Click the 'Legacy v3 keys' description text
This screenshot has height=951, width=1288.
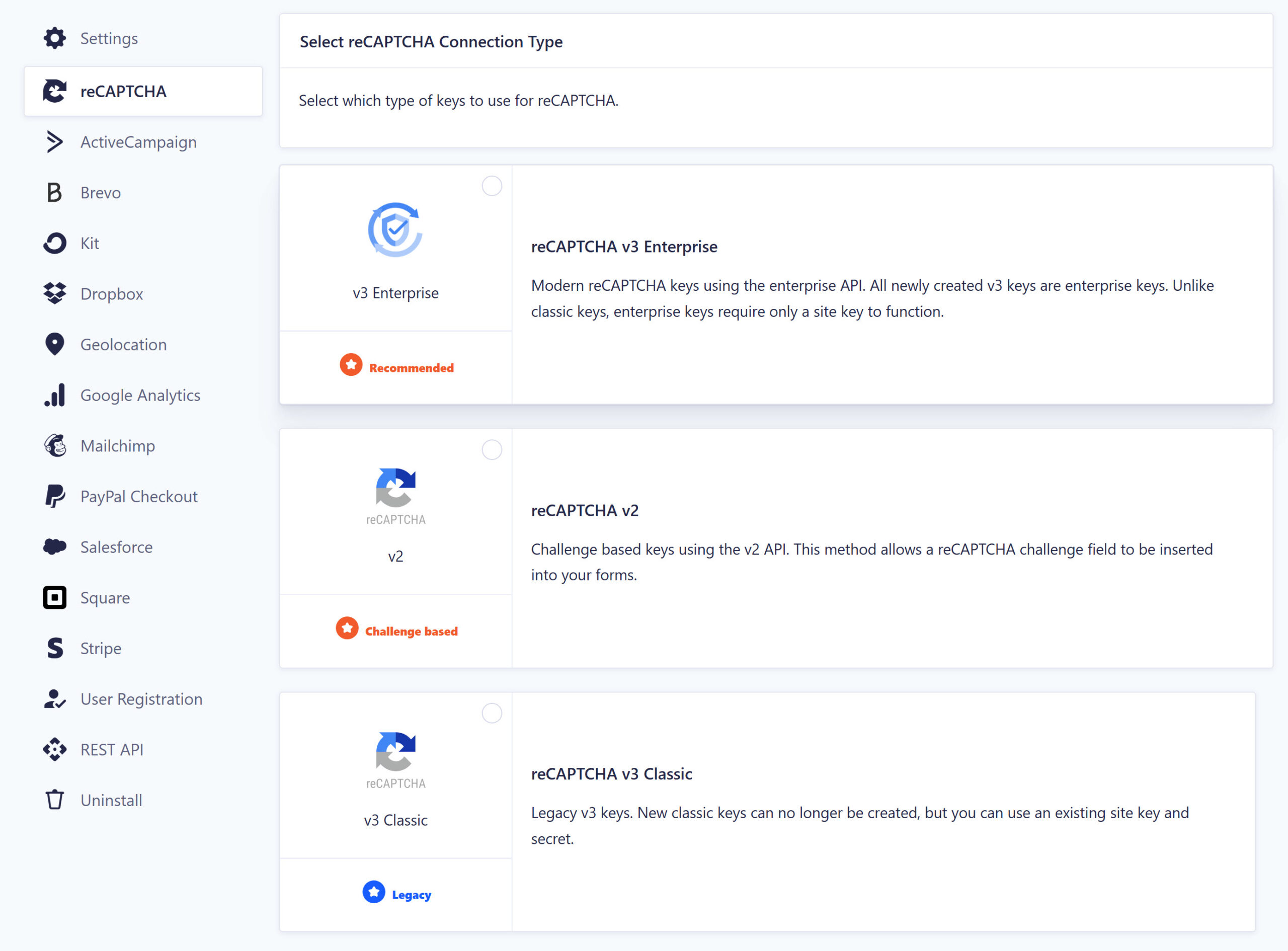coord(860,826)
